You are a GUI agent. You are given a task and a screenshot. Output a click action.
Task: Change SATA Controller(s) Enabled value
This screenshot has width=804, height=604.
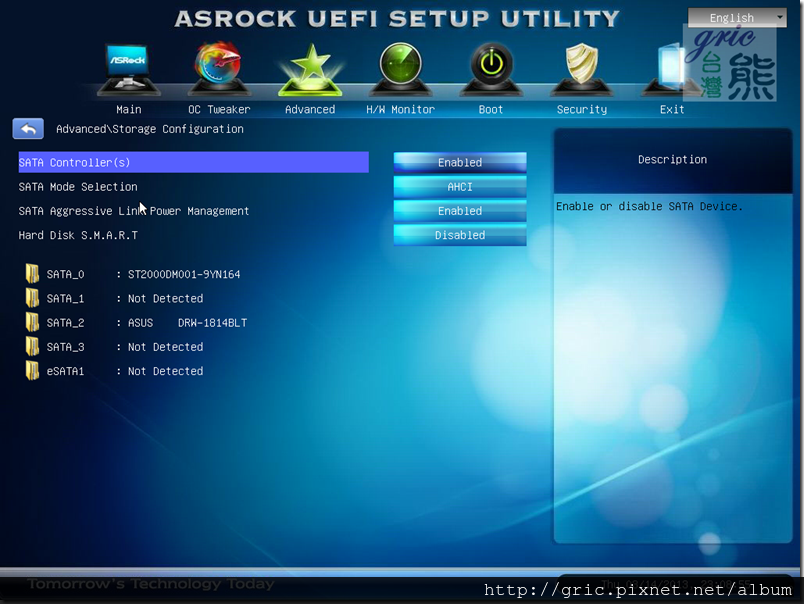point(460,162)
